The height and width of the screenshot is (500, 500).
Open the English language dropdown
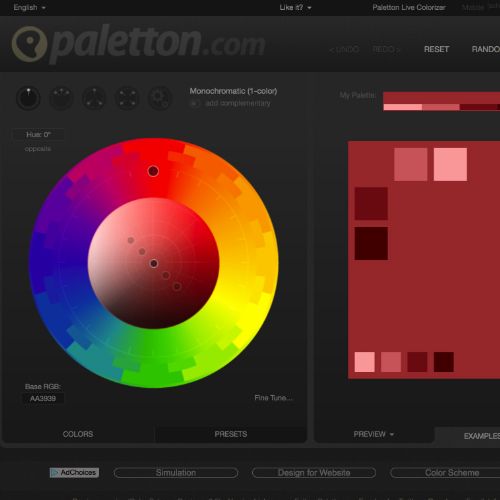point(30,7)
